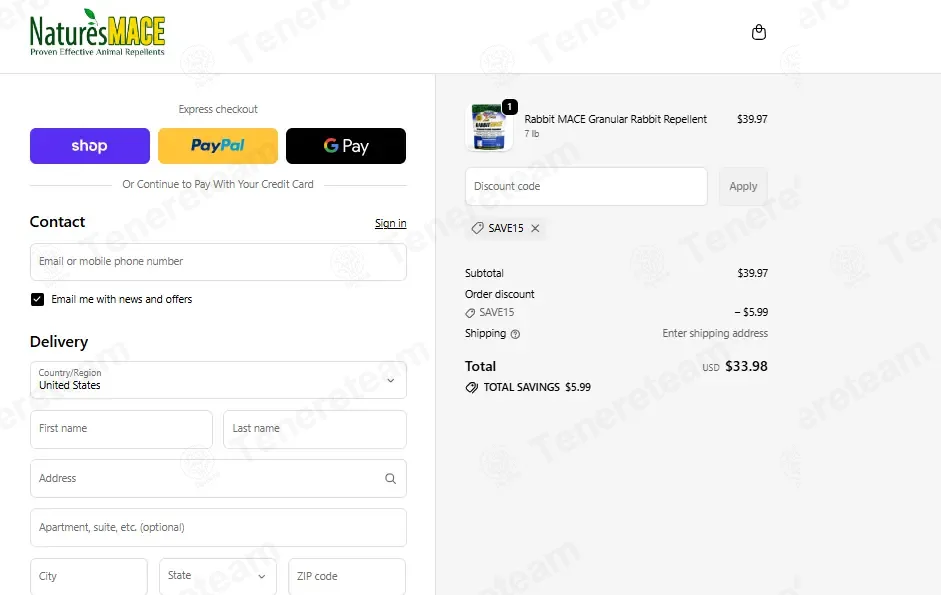Screen dimensions: 941x595
Task: Apply the discount code
Action: [743, 186]
